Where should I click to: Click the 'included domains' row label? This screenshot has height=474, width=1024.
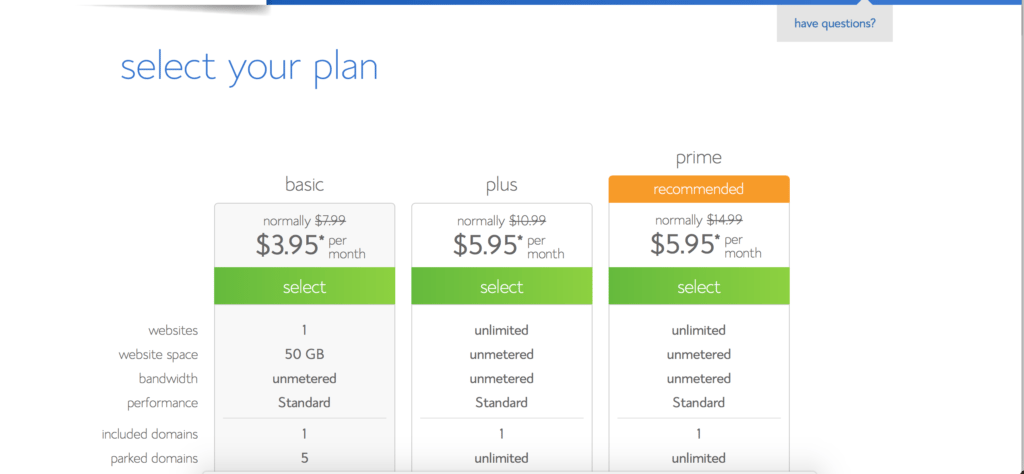(150, 434)
